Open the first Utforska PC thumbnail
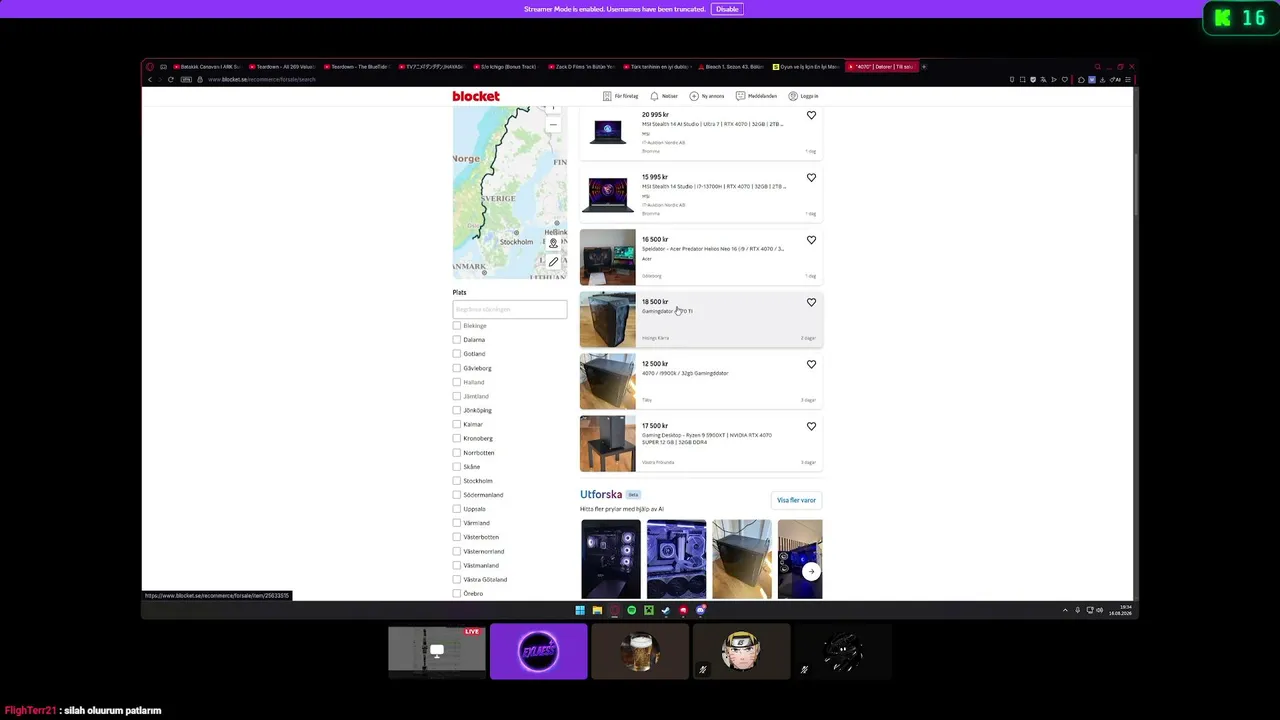Viewport: 1280px width, 720px height. (x=611, y=559)
